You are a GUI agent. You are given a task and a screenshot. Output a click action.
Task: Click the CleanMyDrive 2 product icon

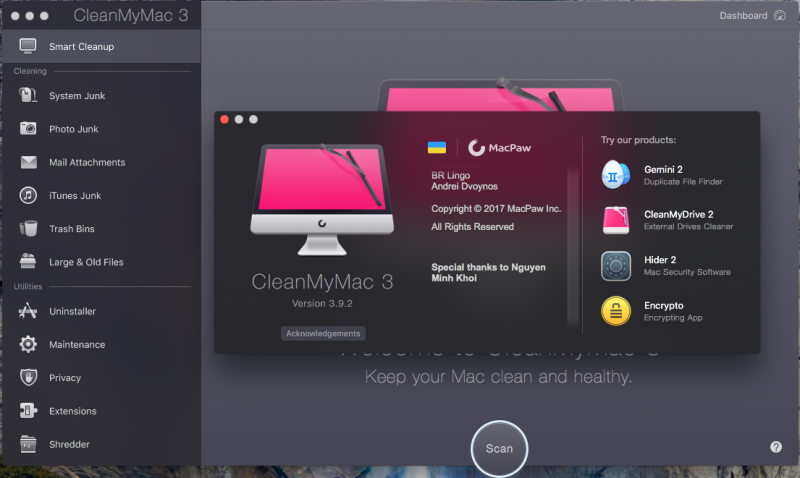[616, 220]
